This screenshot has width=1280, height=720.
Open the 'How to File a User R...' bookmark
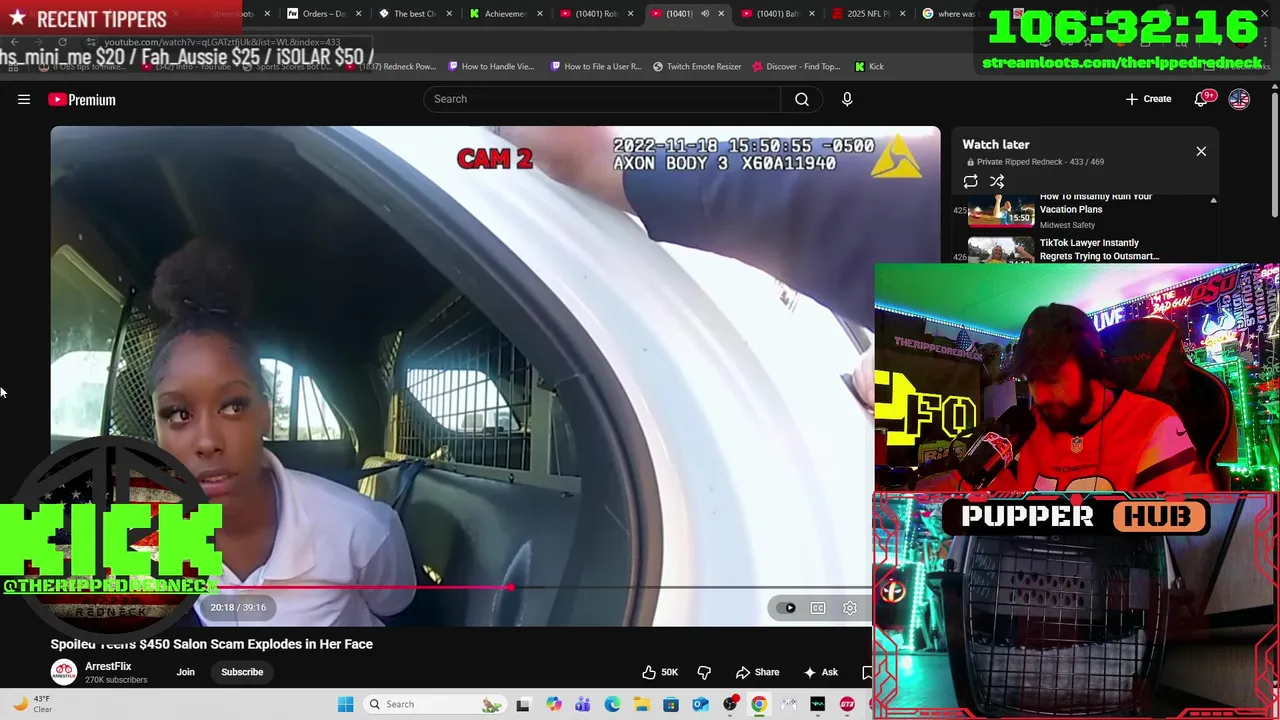pyautogui.click(x=595, y=66)
